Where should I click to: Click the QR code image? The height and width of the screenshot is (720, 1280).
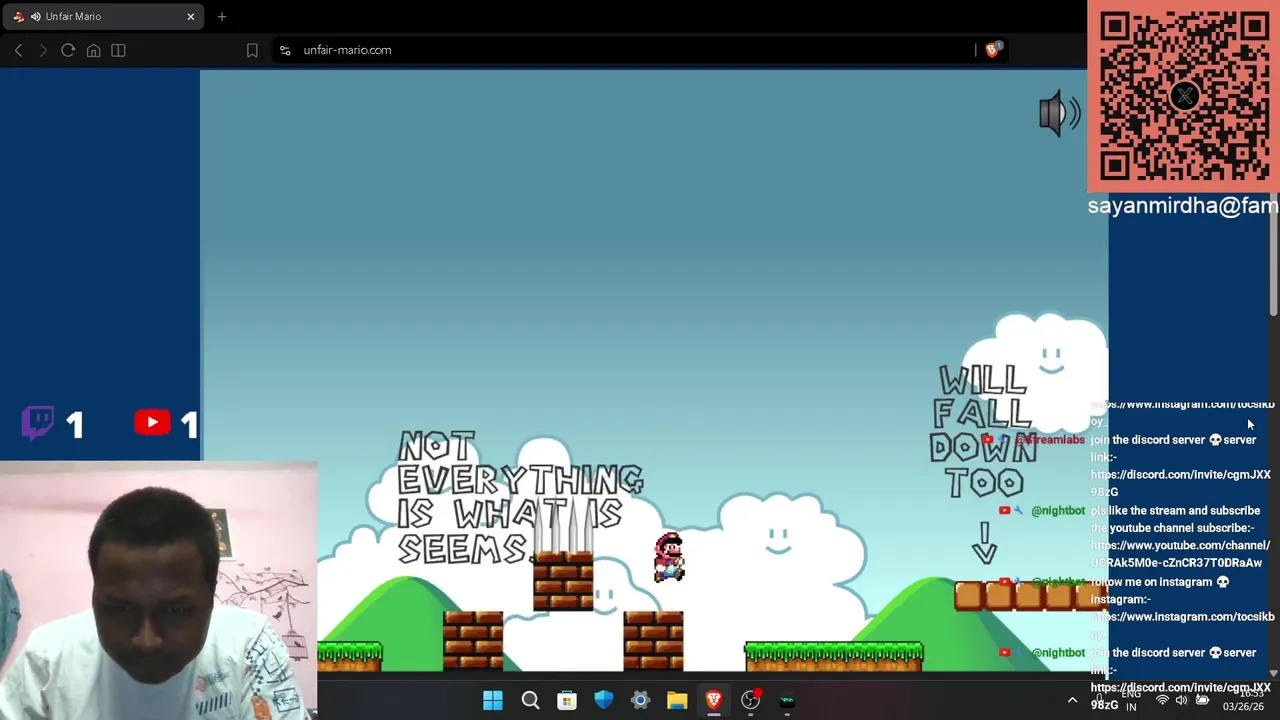[x=1184, y=96]
